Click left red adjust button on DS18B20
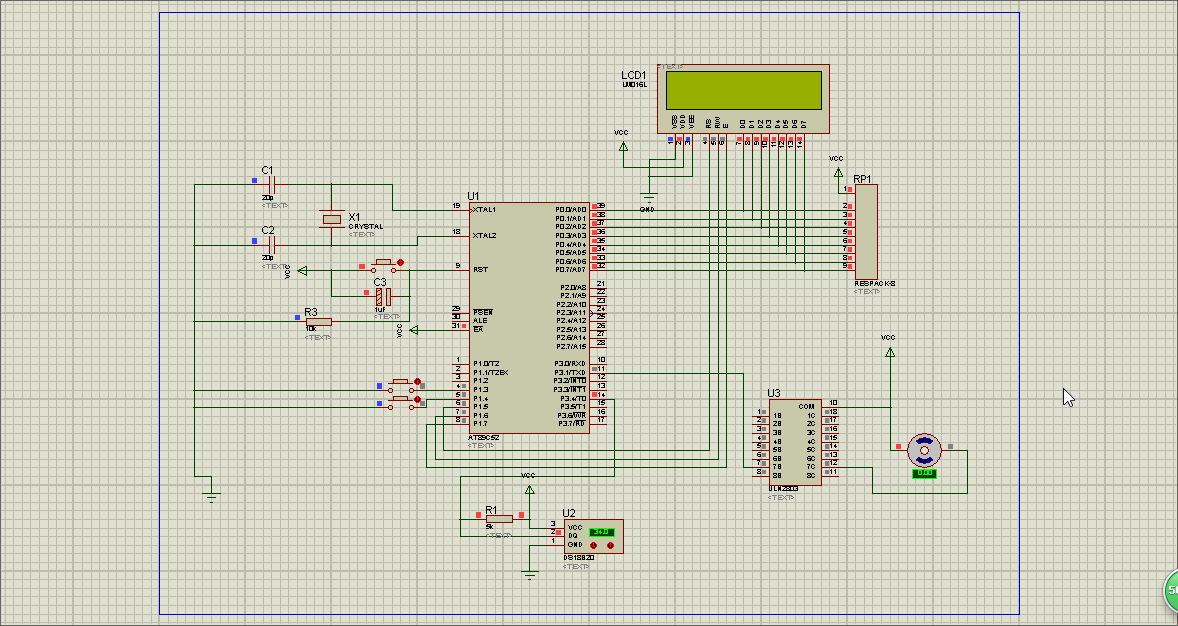This screenshot has width=1178, height=626. click(594, 546)
